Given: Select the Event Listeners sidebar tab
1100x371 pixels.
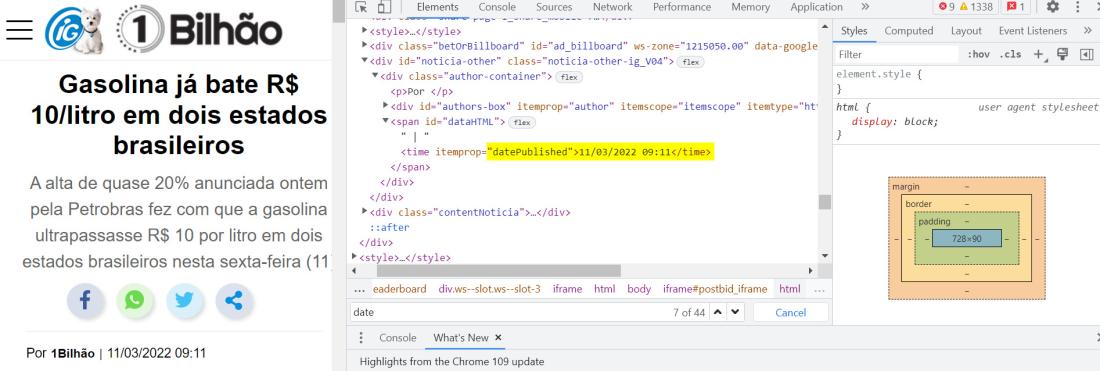Looking at the screenshot, I should click(1033, 31).
